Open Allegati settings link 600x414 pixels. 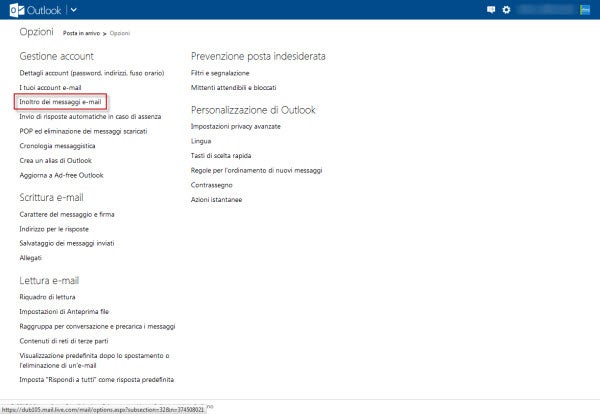click(x=30, y=258)
